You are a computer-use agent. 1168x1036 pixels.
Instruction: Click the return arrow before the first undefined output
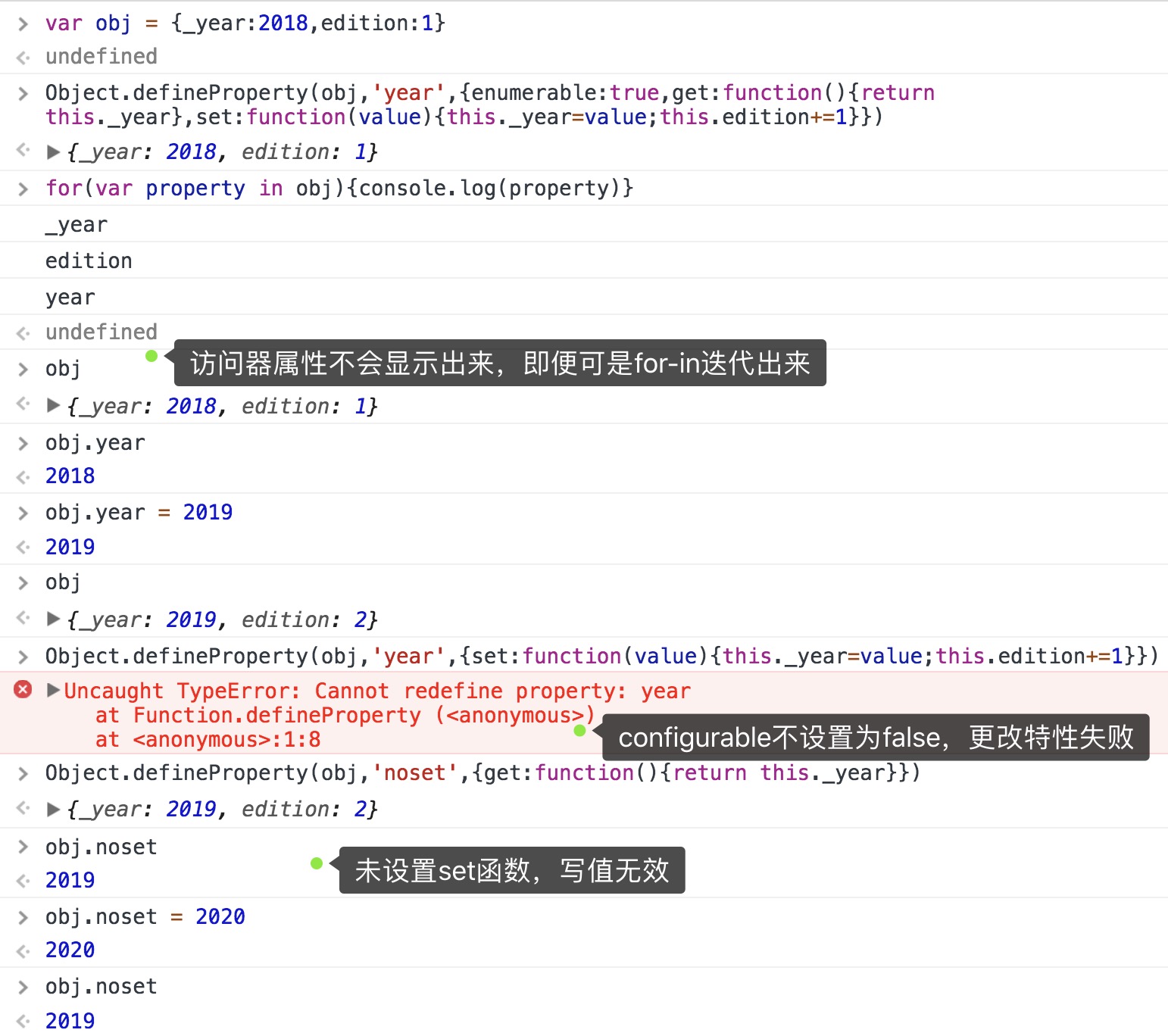tap(23, 58)
